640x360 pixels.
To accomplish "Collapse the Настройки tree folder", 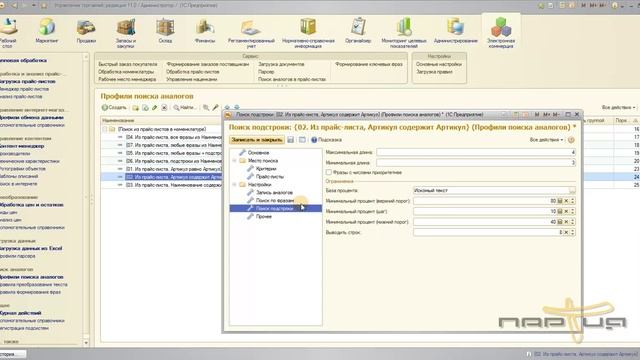I will pos(235,184).
